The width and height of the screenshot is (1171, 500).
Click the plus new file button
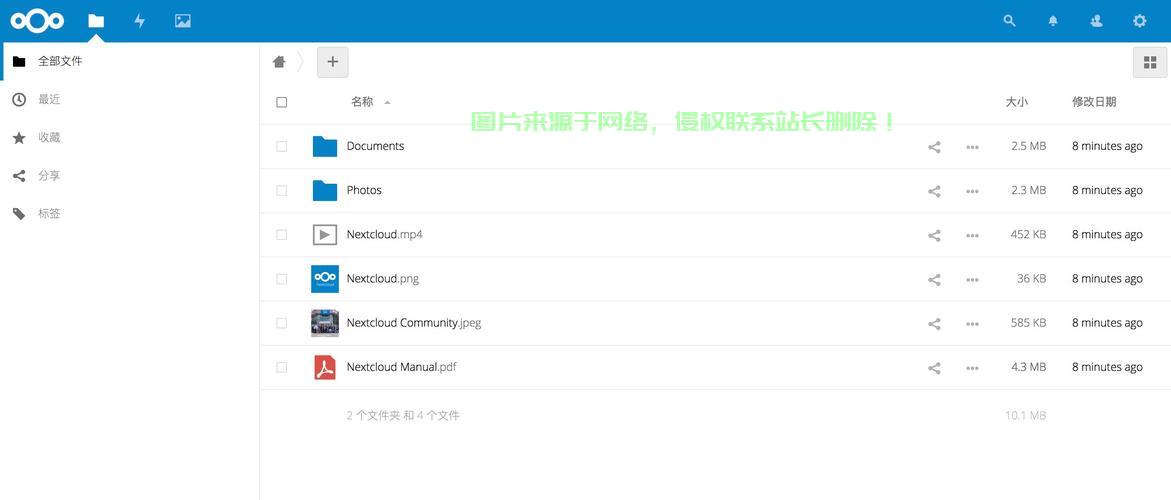point(332,62)
